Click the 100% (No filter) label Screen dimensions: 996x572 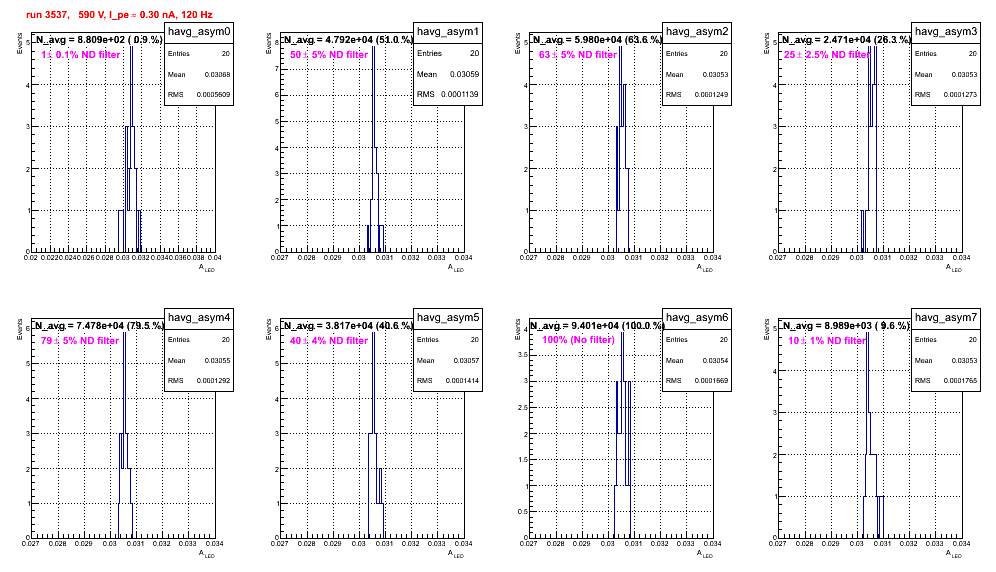(x=579, y=340)
